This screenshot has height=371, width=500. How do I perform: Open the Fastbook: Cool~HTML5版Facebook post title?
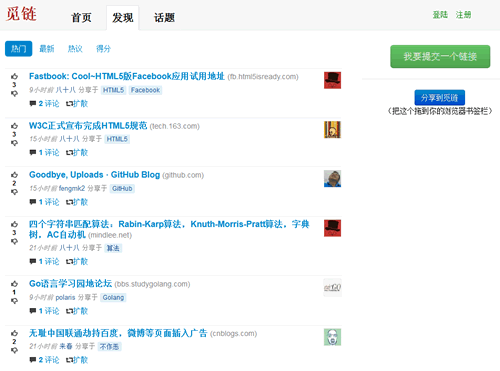click(x=127, y=76)
